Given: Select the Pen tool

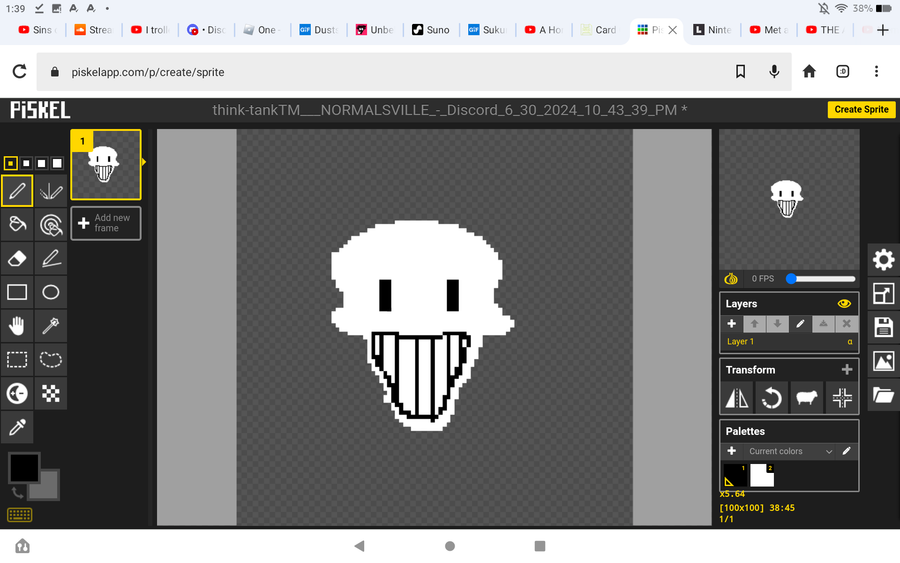Looking at the screenshot, I should tap(17, 191).
